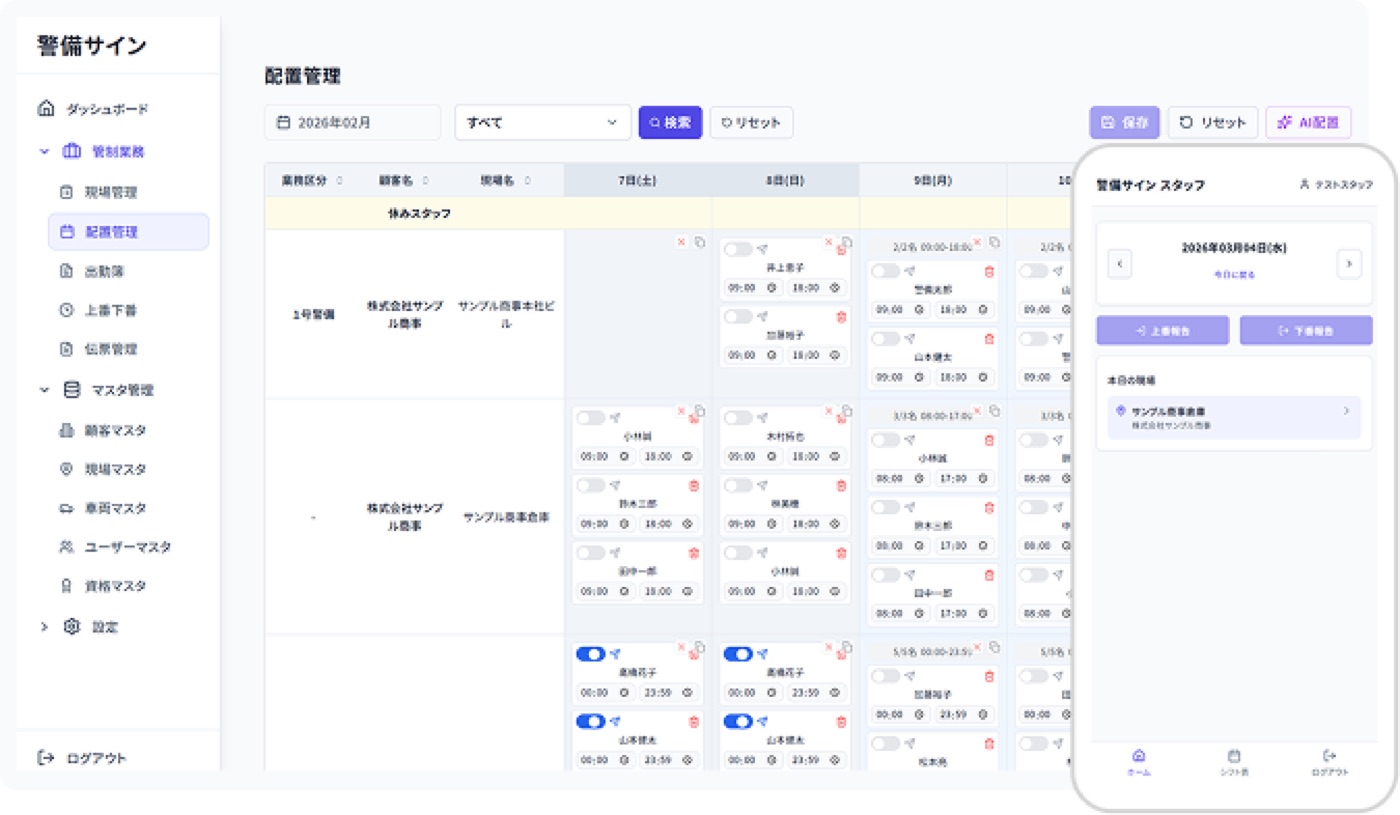
Task: Turn off 高橋花子's switch on 7日
Action: tap(590, 654)
